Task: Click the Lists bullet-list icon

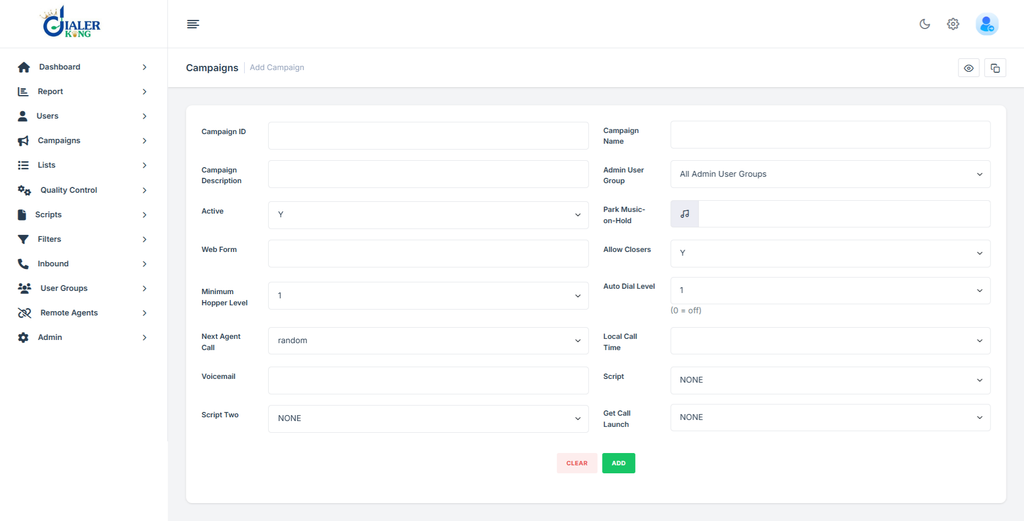Action: coord(23,165)
